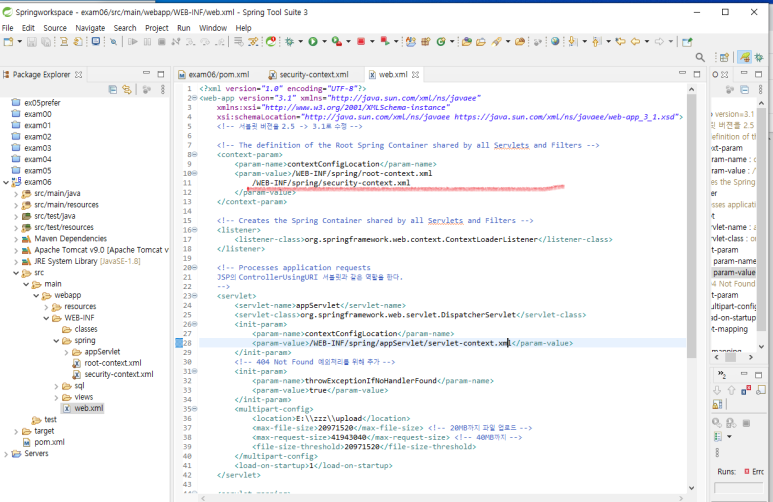Open a console via the monitor icon
This screenshot has width=773, height=502.
point(96,42)
